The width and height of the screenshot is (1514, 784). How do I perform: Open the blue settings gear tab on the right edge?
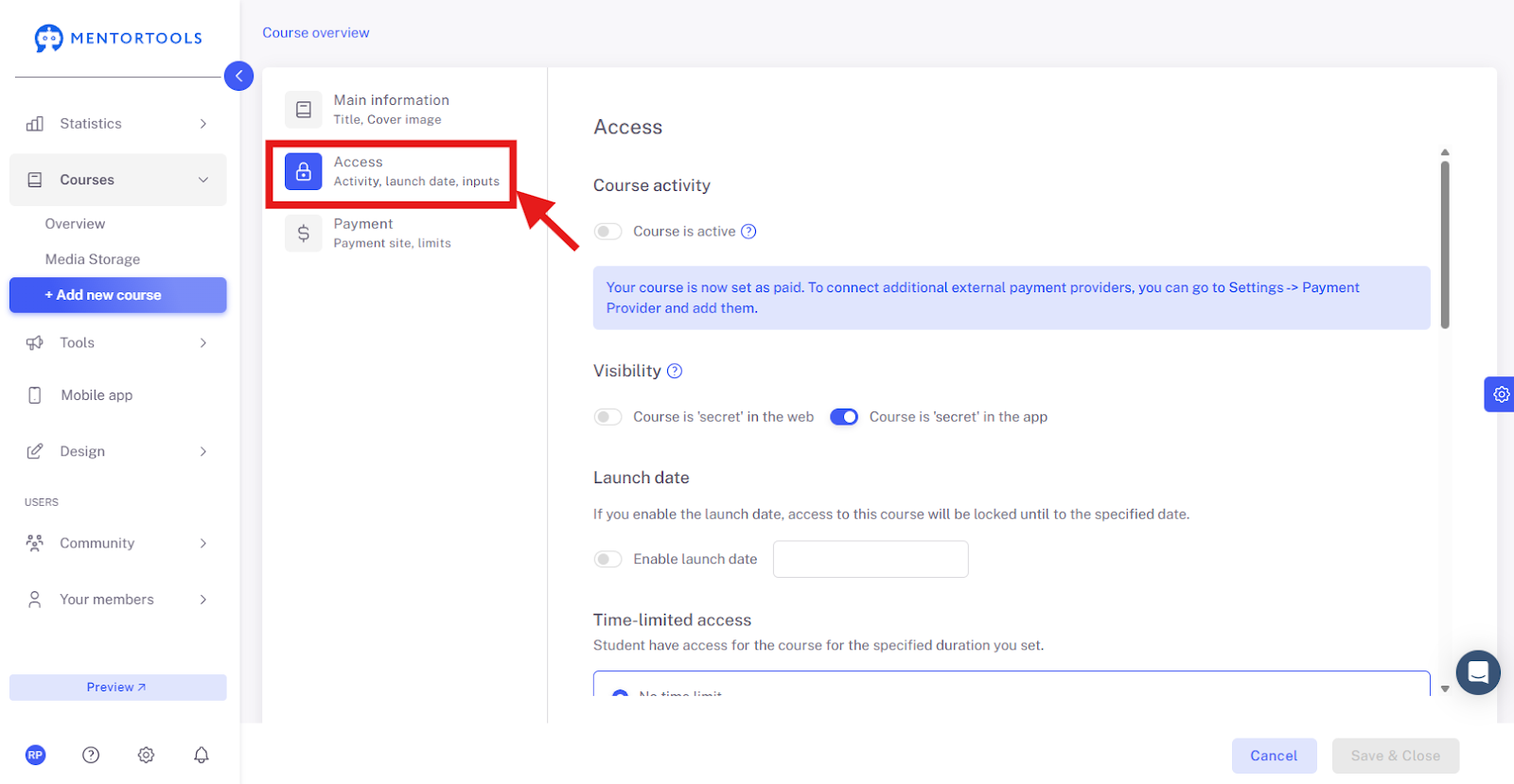tap(1500, 394)
